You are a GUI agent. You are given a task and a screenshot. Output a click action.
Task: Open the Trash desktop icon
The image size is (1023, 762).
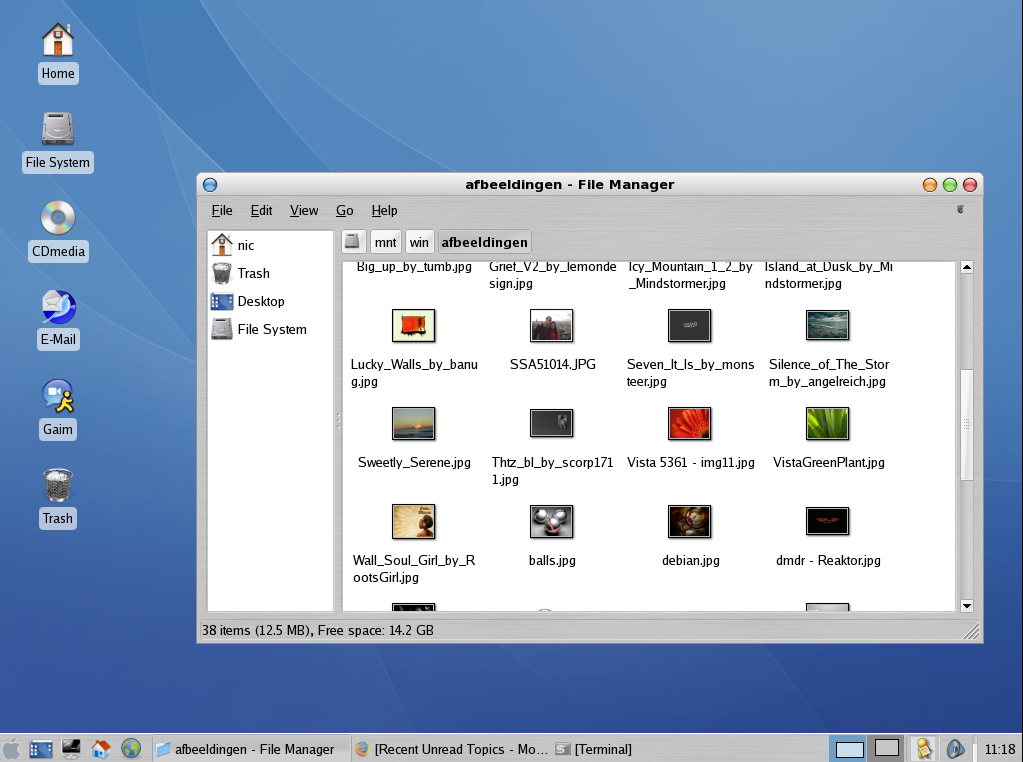pos(58,498)
